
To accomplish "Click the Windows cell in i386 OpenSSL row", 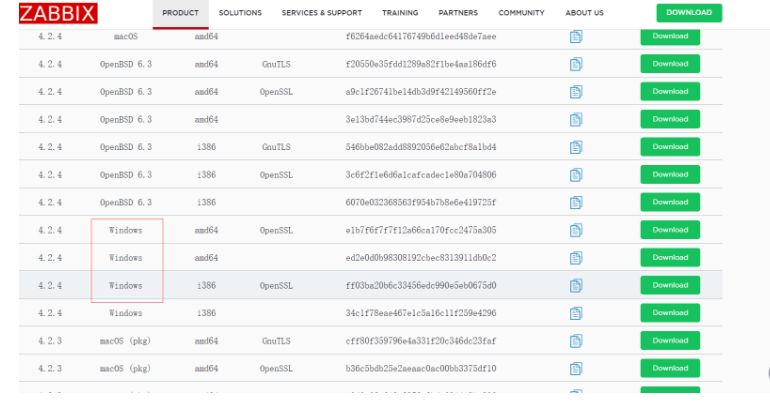I will [x=126, y=286].
